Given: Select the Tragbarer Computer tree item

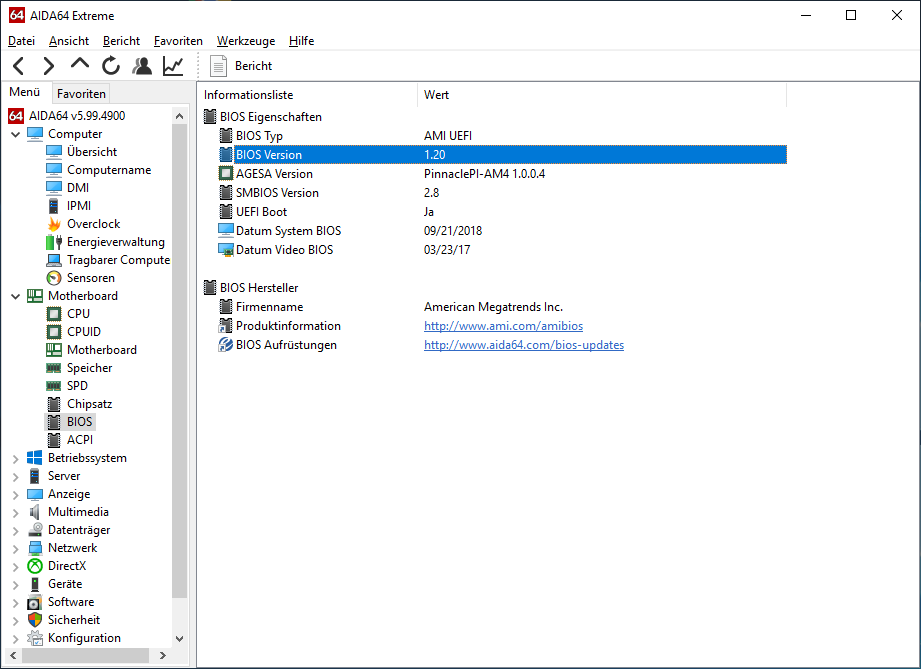Looking at the screenshot, I should 118,260.
